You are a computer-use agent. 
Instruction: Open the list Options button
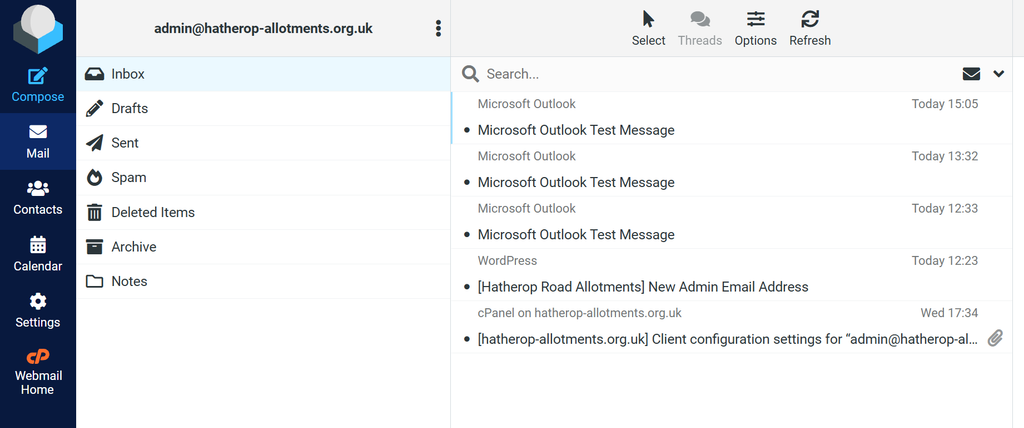756,29
